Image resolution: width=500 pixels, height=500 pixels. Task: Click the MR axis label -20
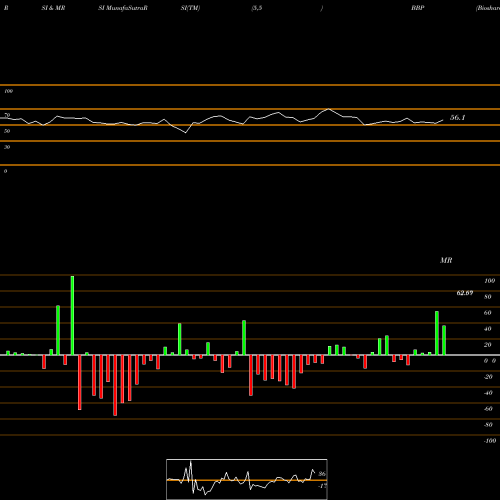click(488, 377)
